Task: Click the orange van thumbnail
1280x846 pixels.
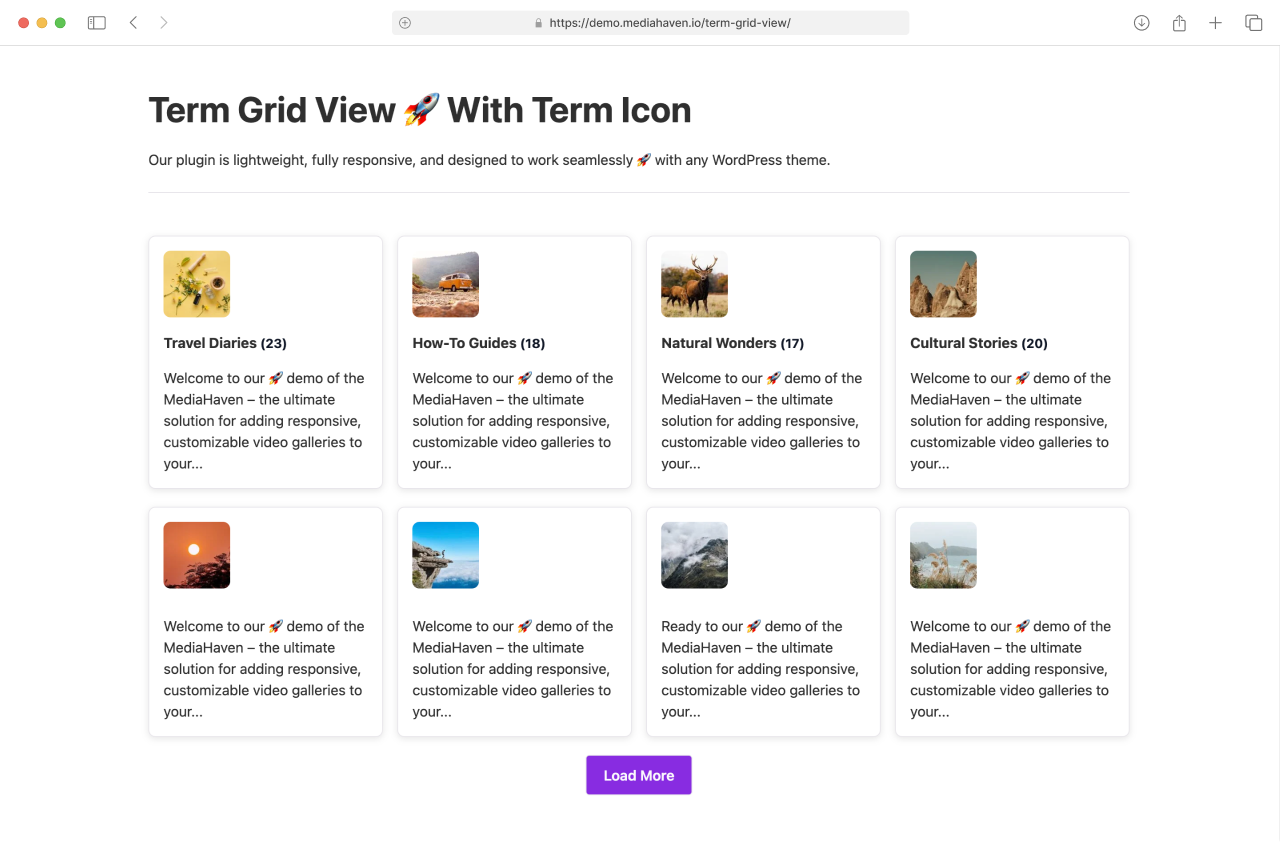Action: coord(445,284)
